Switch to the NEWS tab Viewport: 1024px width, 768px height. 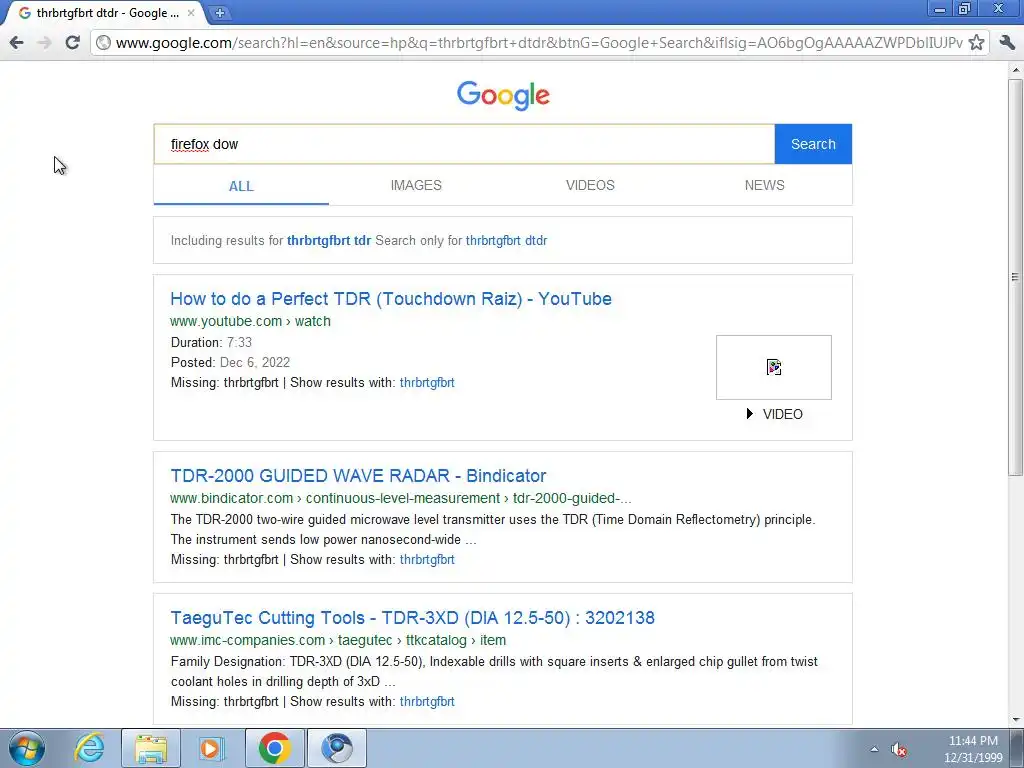[x=765, y=185]
